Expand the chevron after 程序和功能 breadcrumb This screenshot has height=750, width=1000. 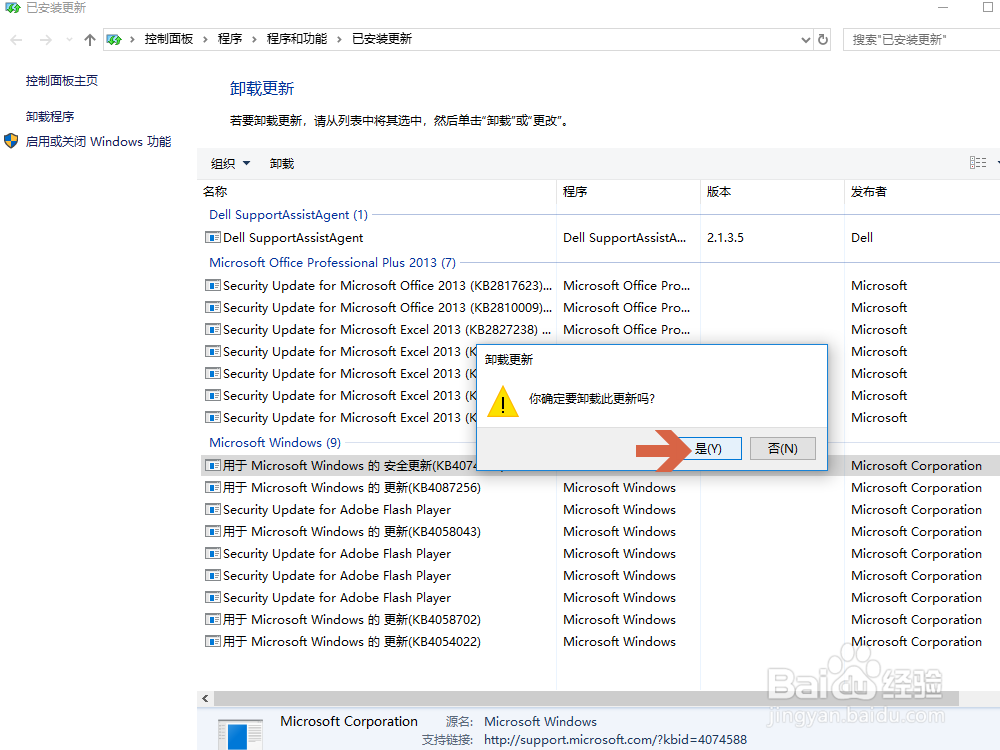coord(339,40)
